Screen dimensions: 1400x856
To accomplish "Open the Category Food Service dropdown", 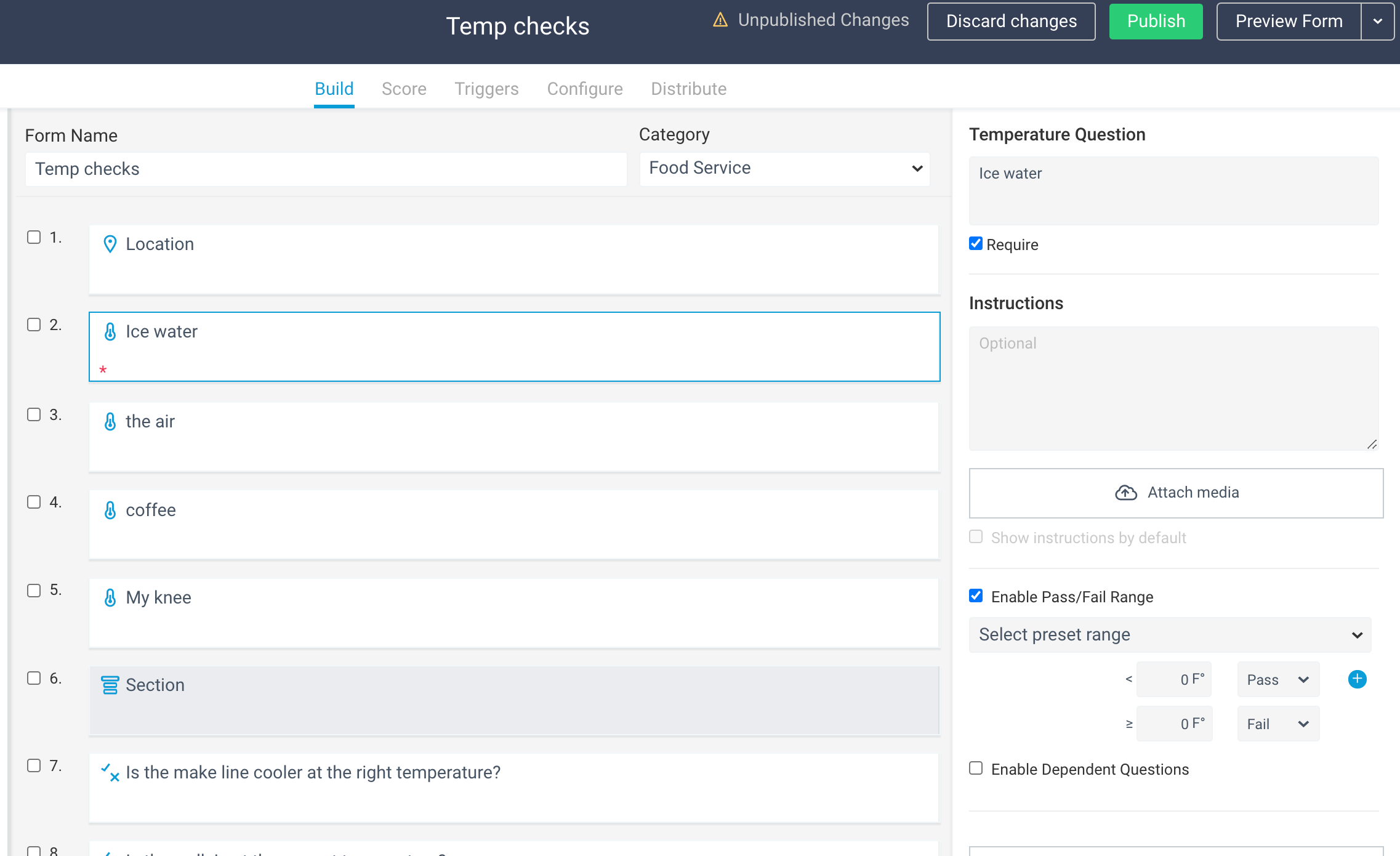I will tap(784, 169).
